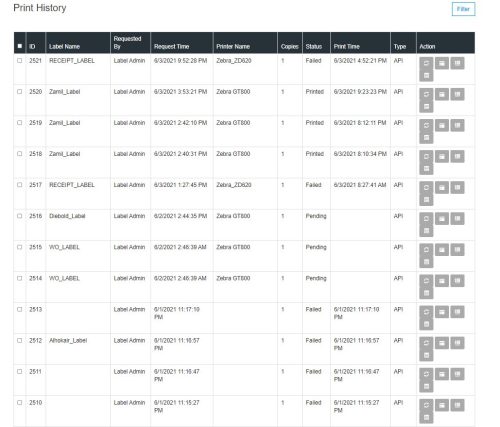Click the columns action icon for ID 2517

click(x=457, y=187)
